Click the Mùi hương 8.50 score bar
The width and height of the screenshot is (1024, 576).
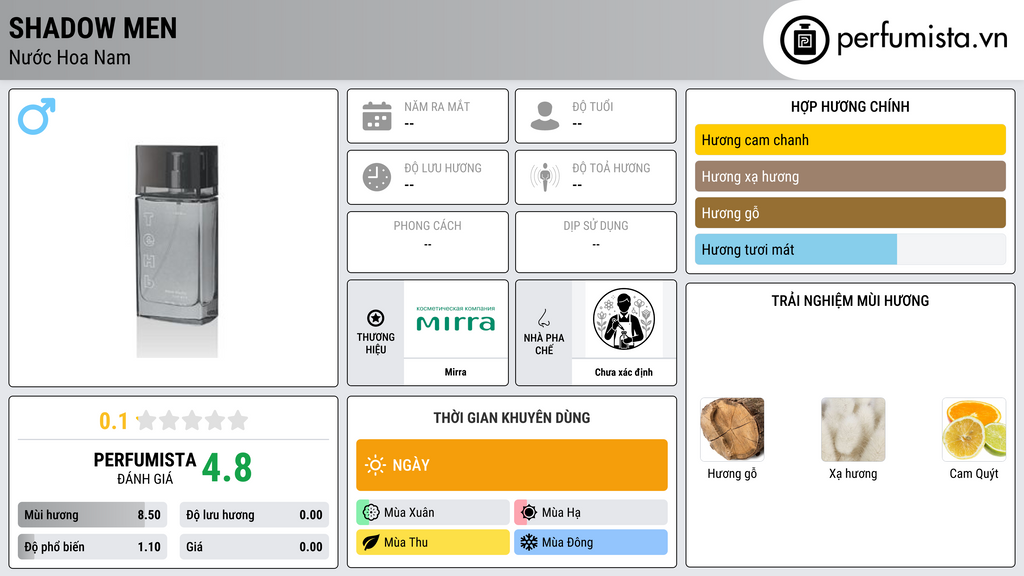(93, 515)
